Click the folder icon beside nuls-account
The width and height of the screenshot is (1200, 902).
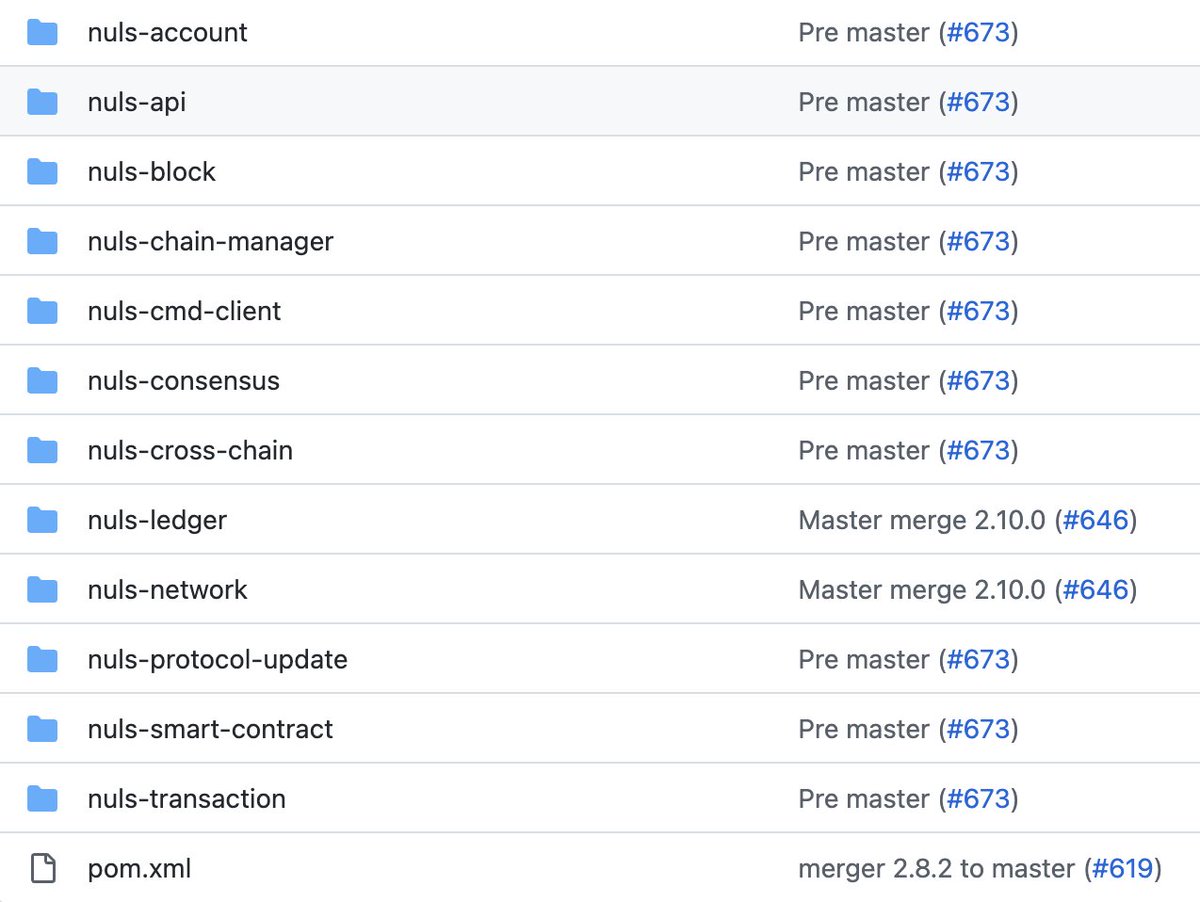[x=42, y=32]
